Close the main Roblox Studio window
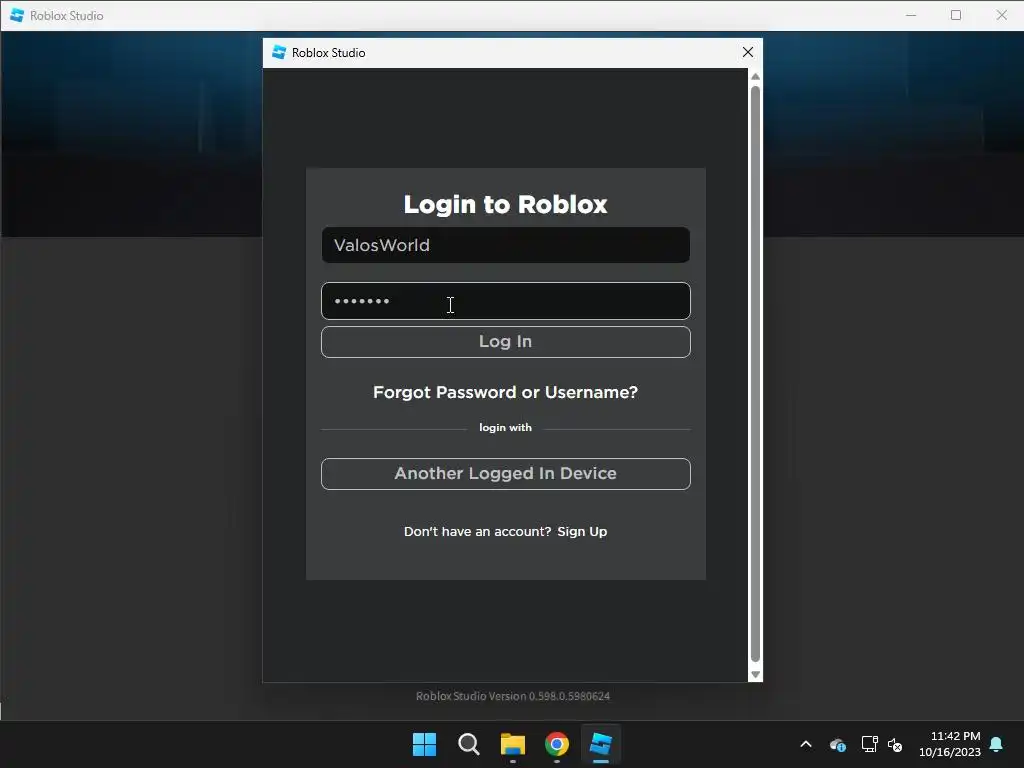 point(1001,15)
